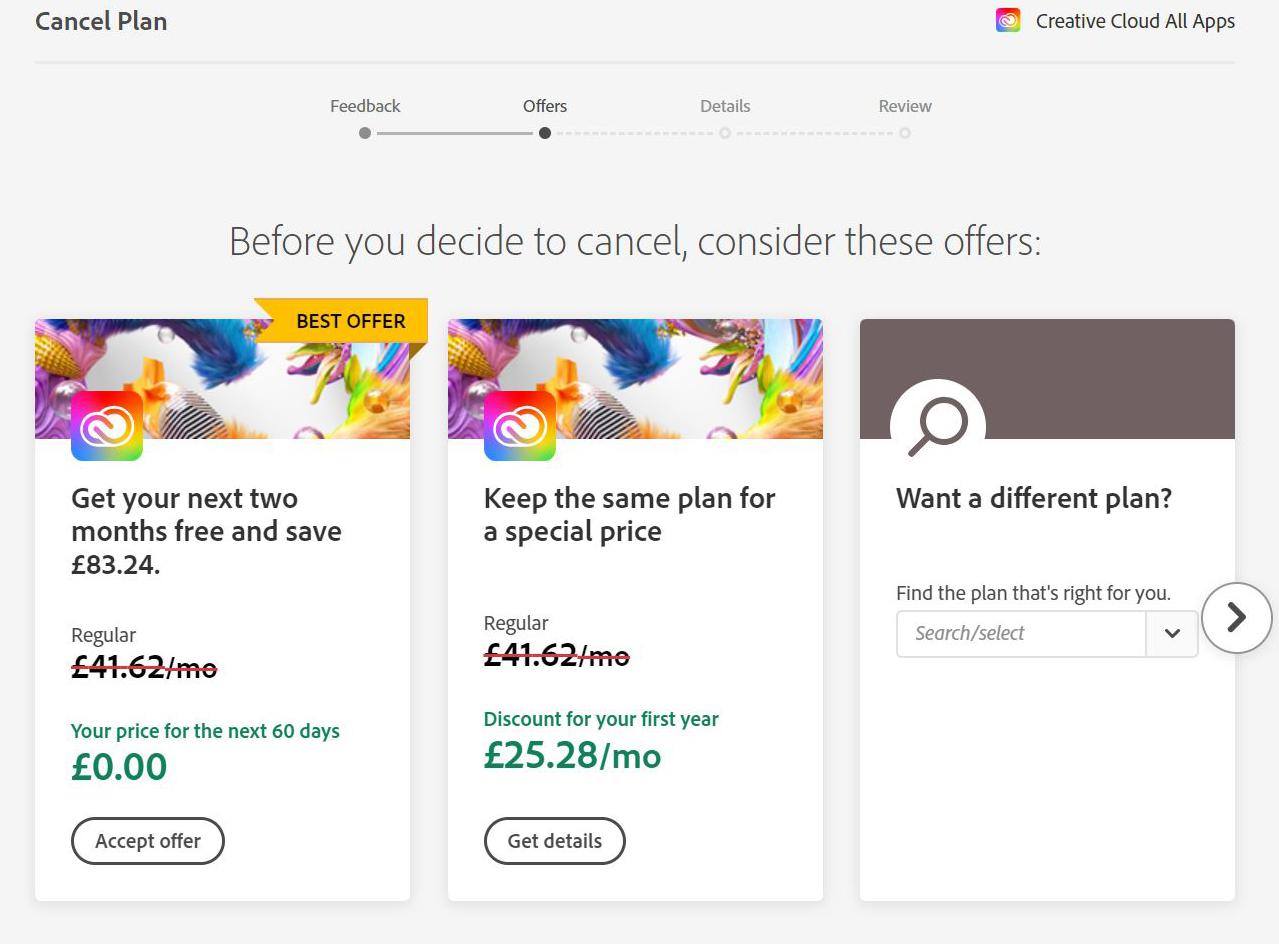
Task: Click the Get details button
Action: (x=555, y=841)
